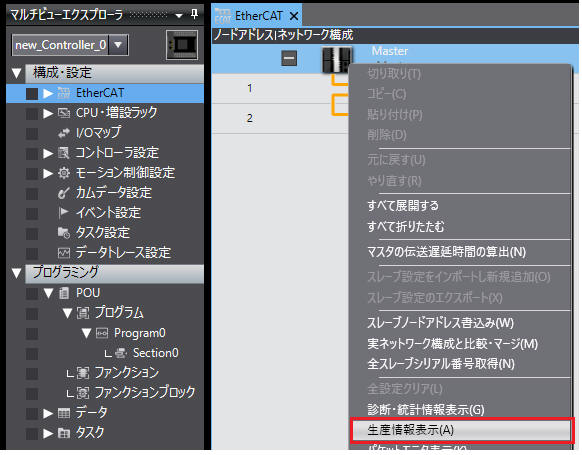Expand the コントローラ設定 node
Image resolution: width=582 pixels, height=455 pixels.
click(x=48, y=153)
